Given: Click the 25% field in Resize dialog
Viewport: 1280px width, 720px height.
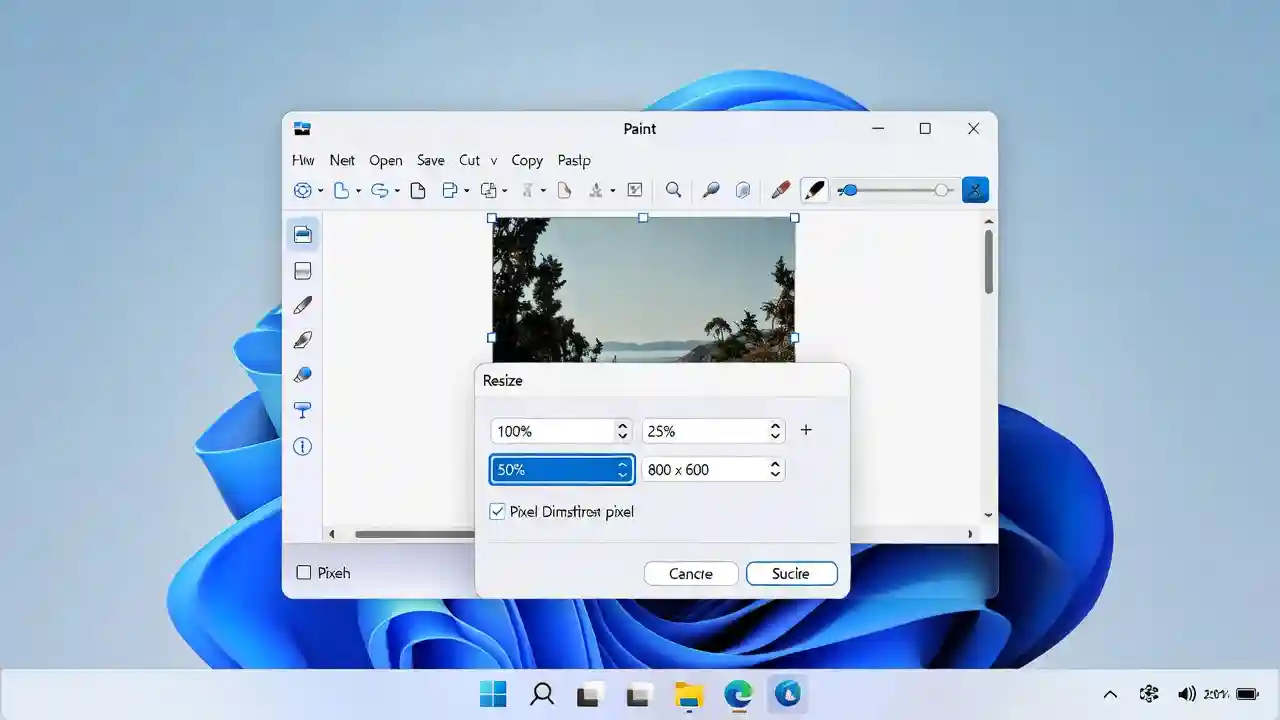Looking at the screenshot, I should [x=713, y=431].
